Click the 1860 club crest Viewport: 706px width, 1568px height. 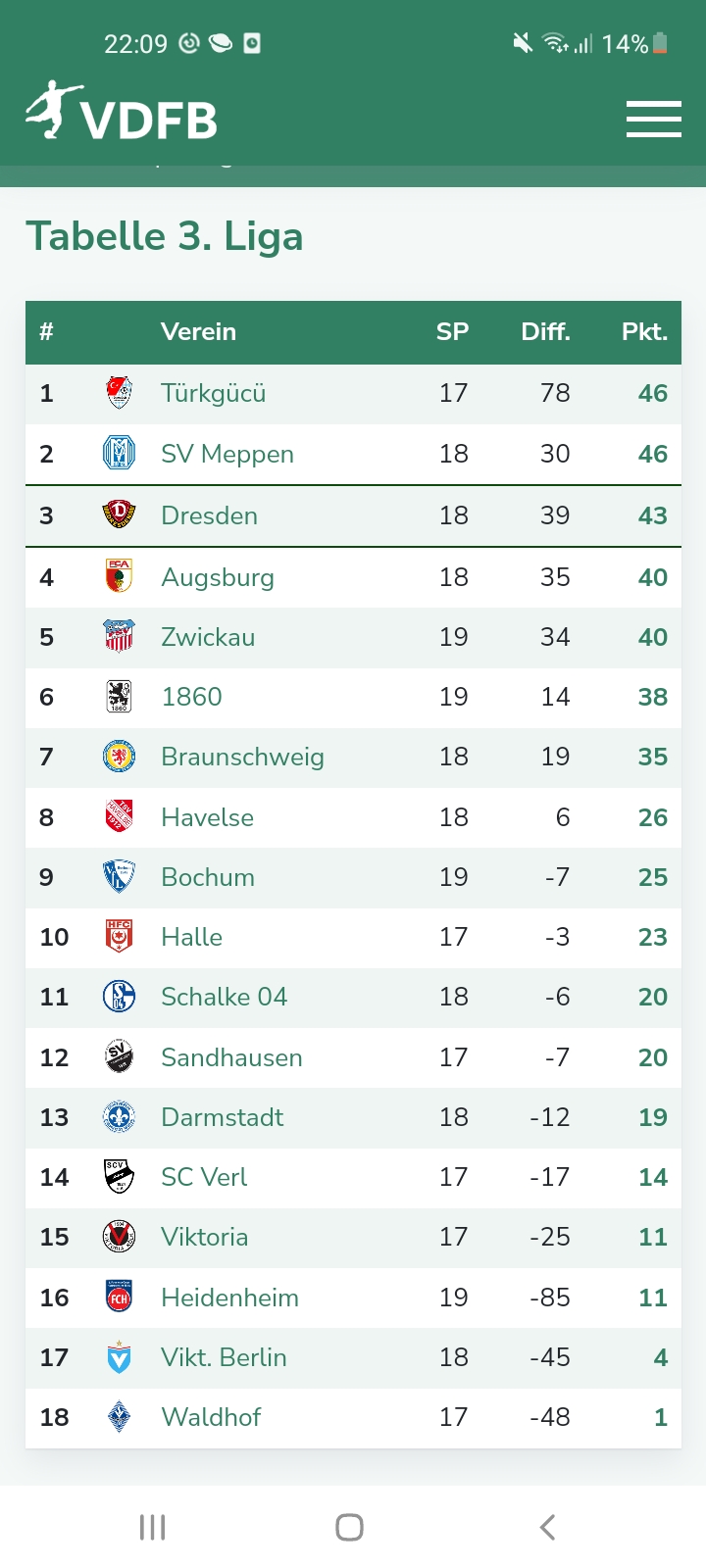point(119,697)
